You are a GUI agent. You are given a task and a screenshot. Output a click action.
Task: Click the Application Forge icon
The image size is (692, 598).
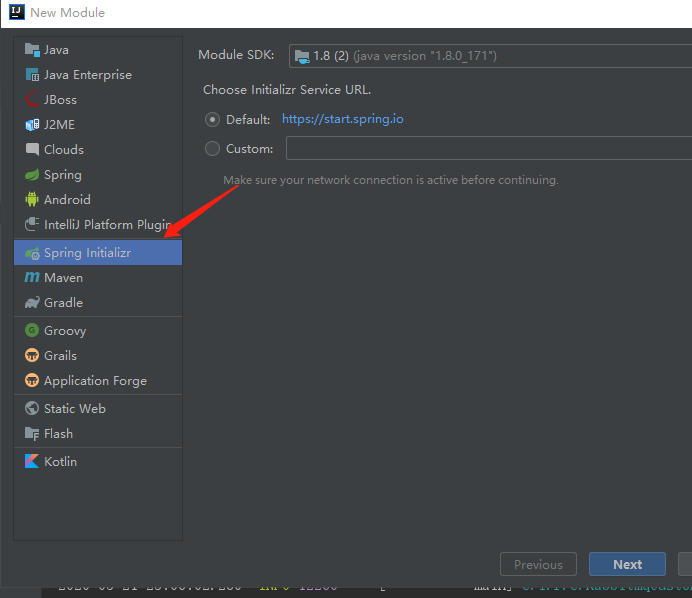(32, 380)
